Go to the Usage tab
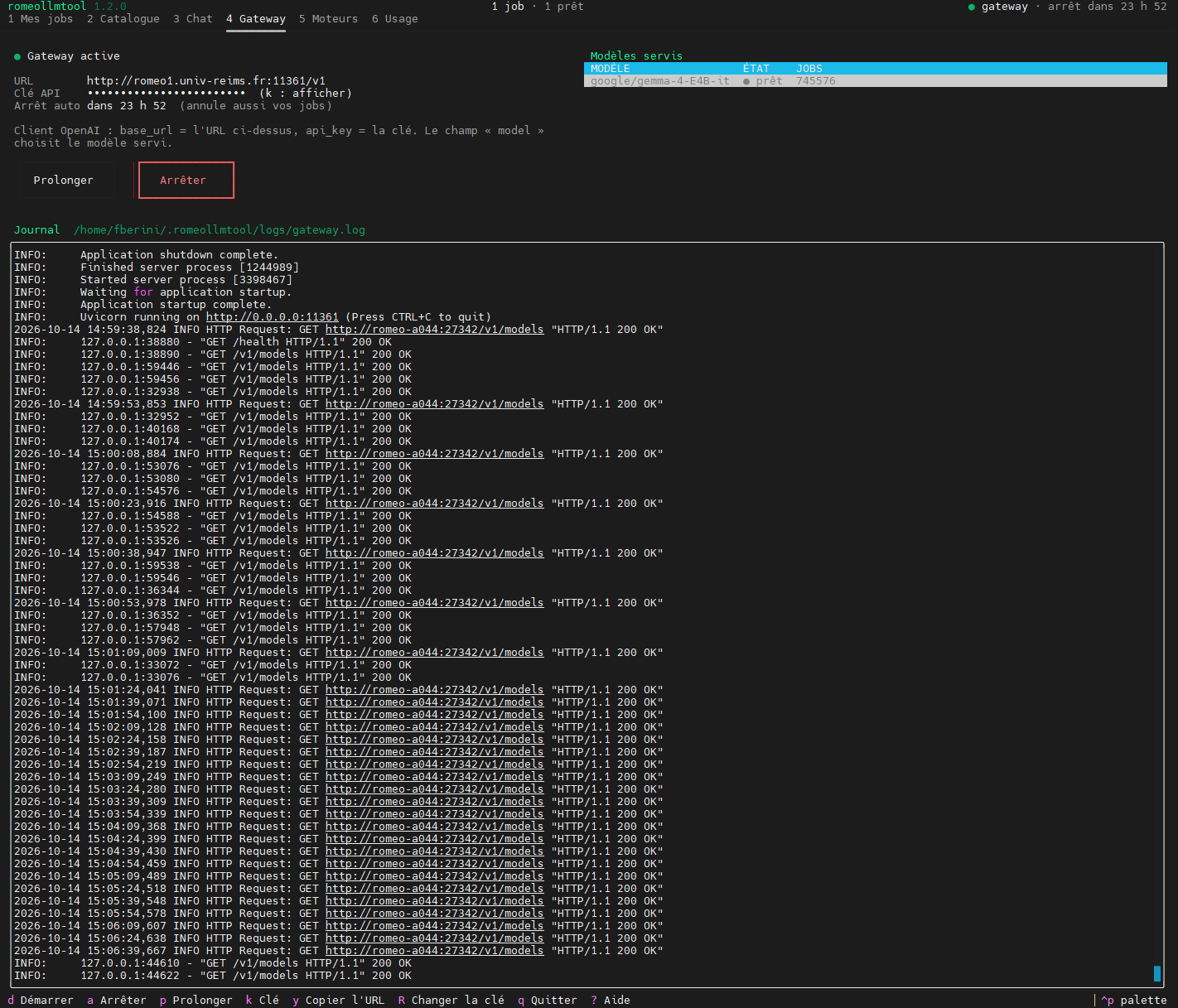Screen dimensions: 1178x1008 point(394,19)
